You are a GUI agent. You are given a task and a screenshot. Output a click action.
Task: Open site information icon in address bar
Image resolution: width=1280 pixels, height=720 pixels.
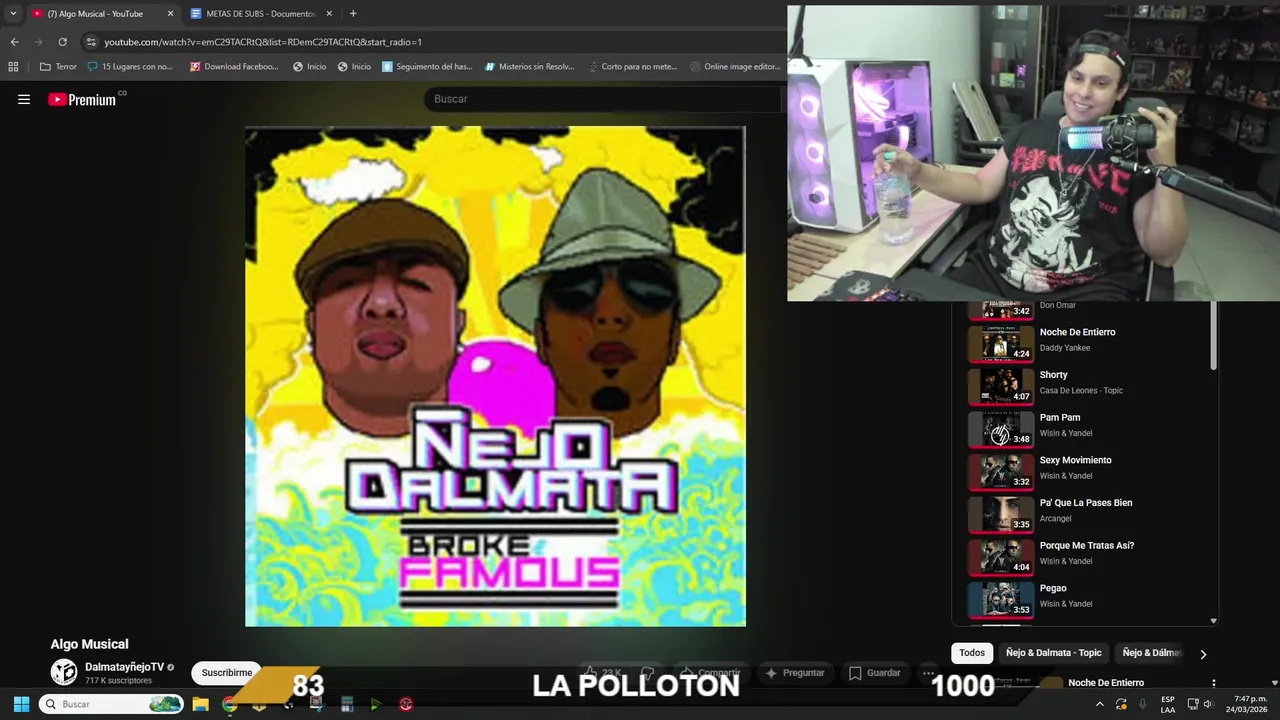point(91,42)
